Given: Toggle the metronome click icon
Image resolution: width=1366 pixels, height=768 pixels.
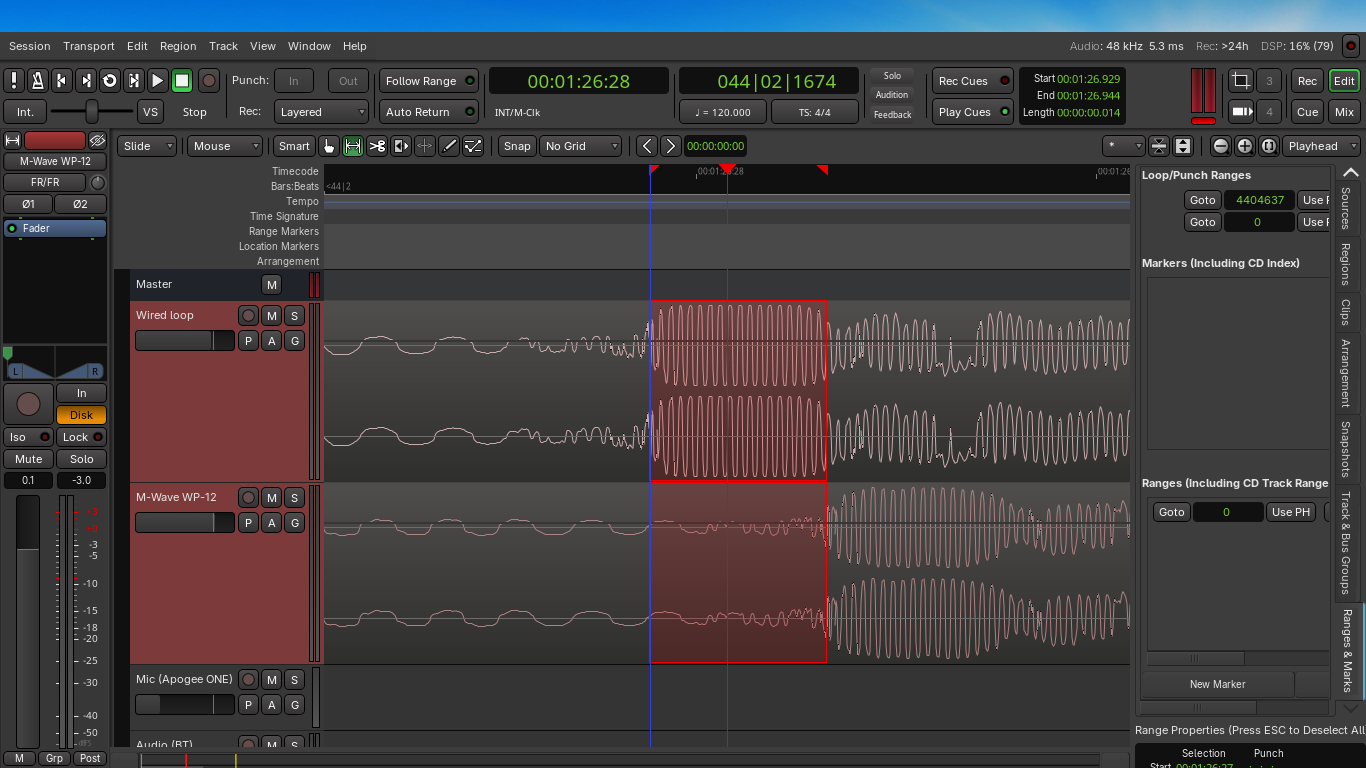Looking at the screenshot, I should pyautogui.click(x=38, y=81).
